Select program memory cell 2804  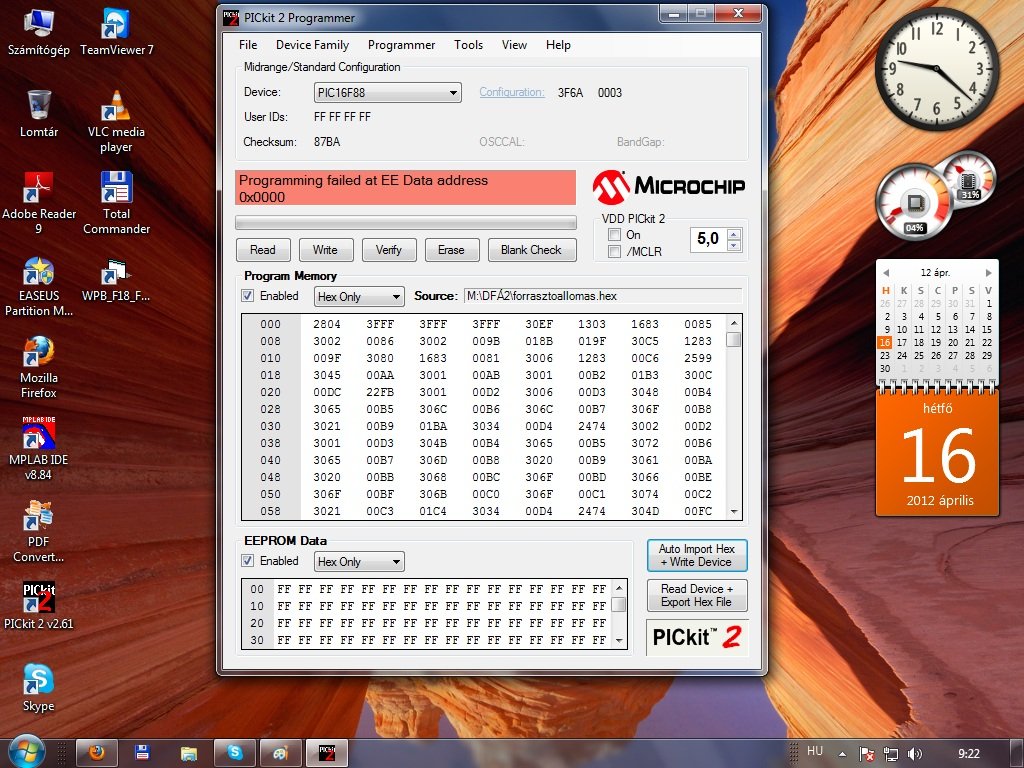click(327, 324)
